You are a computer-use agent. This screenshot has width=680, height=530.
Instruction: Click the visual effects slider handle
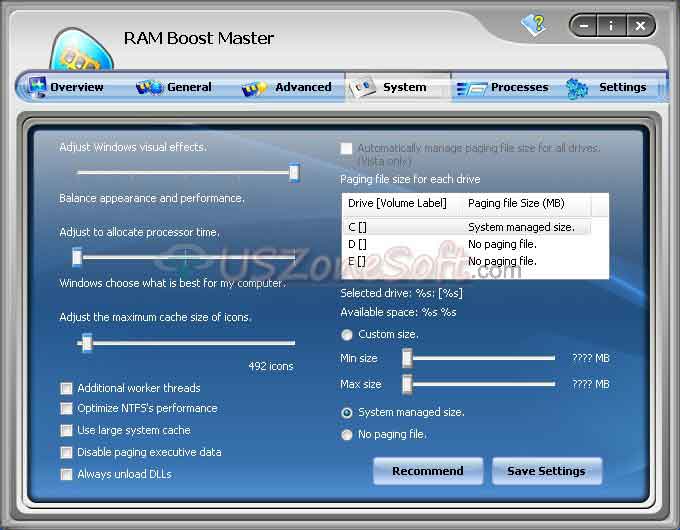[x=294, y=172]
